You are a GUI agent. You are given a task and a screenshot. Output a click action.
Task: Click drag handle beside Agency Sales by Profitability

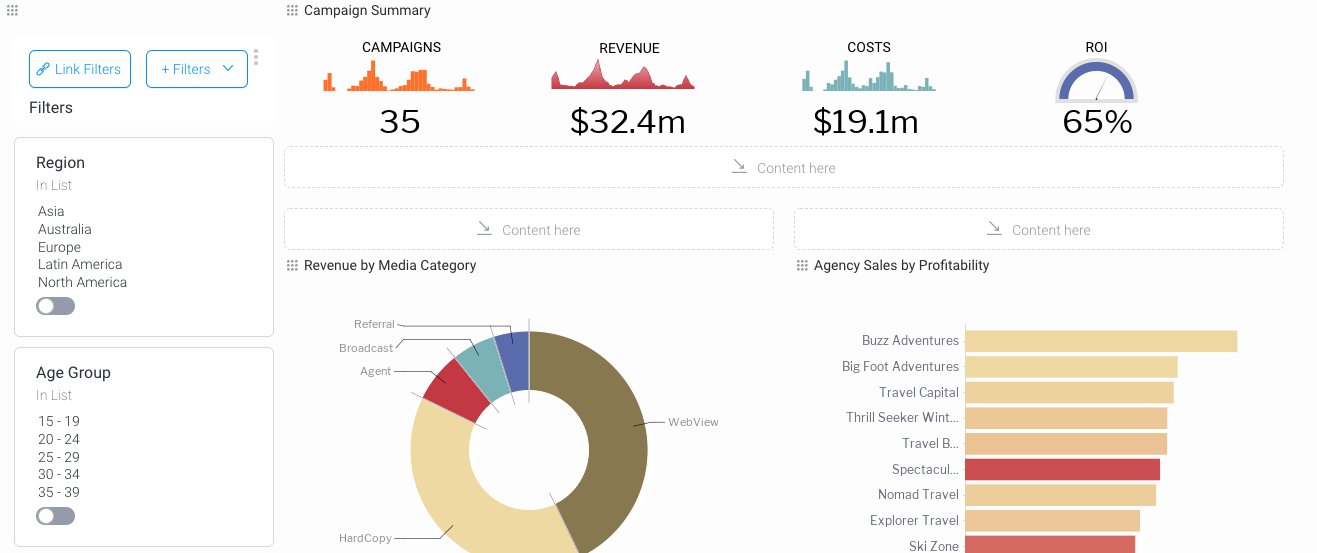point(802,266)
